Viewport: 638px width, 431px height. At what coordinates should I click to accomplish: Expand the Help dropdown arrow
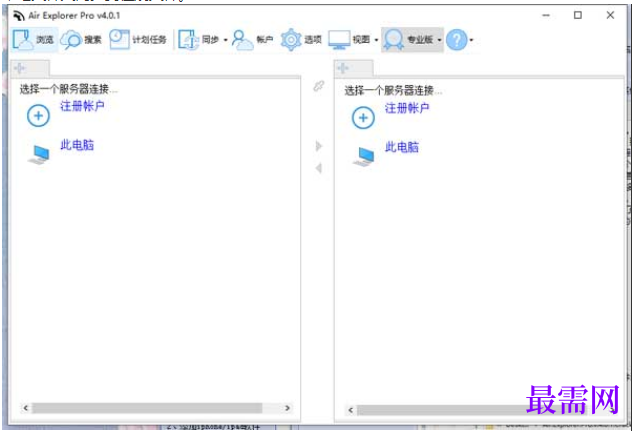[x=471, y=40]
